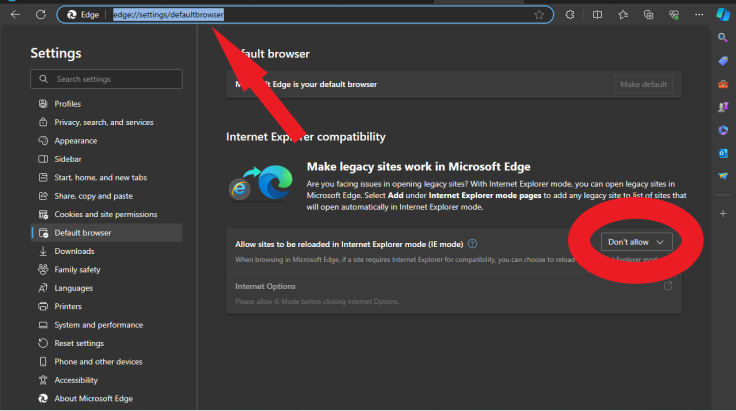Open Favorites list icon

[x=623, y=15]
